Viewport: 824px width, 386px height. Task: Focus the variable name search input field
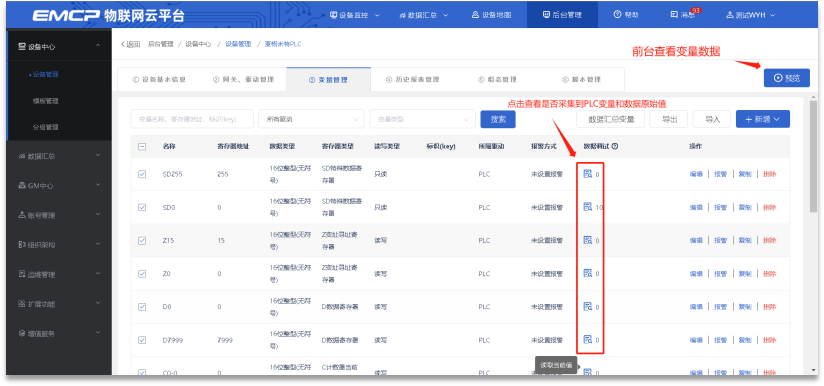[x=192, y=119]
